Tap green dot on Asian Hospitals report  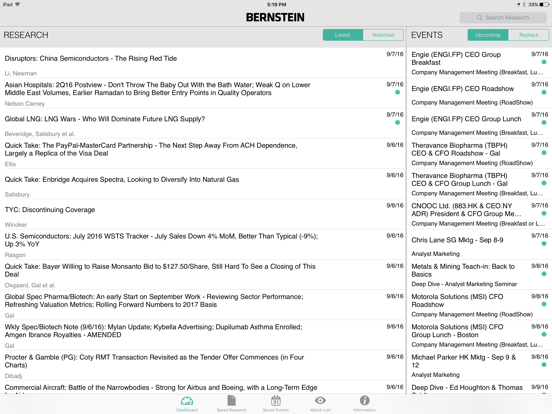[397, 92]
